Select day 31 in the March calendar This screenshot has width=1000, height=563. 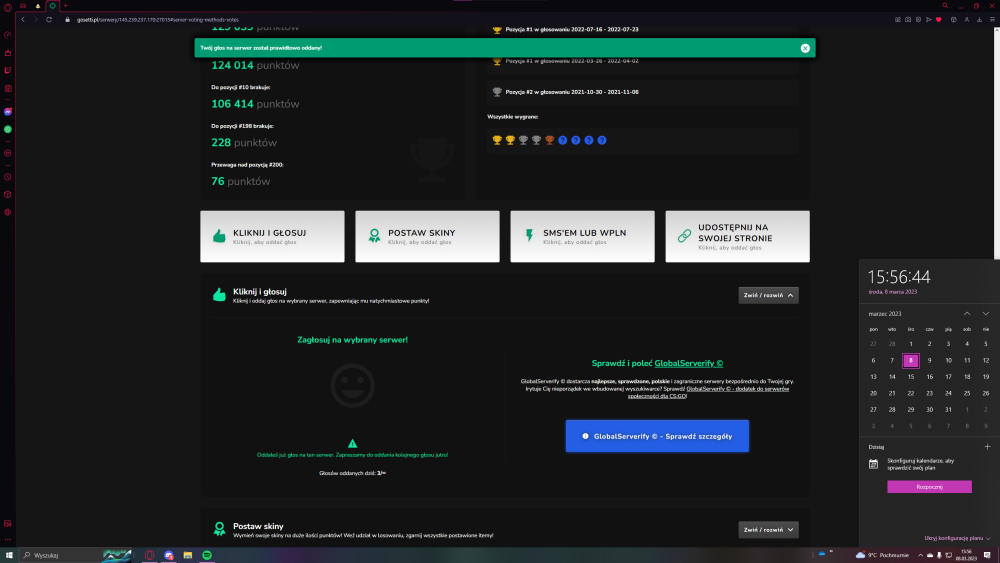tap(948, 409)
